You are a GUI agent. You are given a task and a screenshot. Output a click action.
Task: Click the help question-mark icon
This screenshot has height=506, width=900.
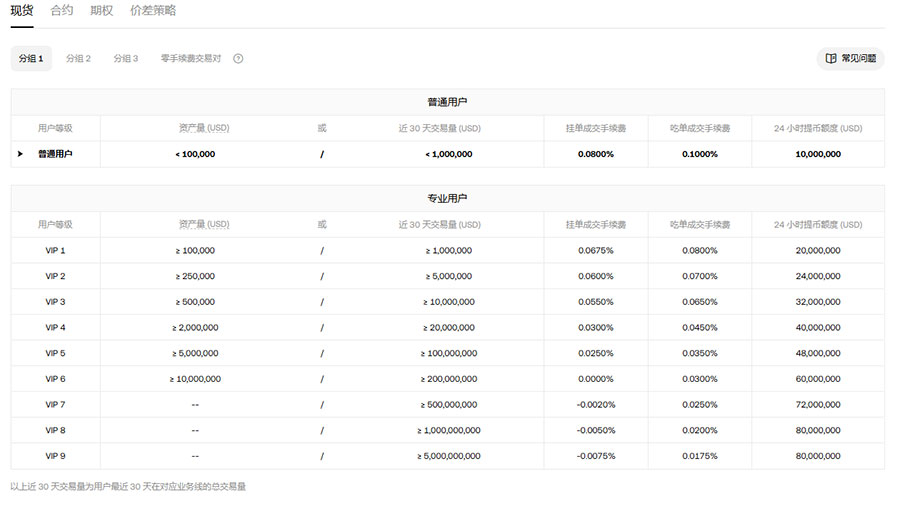click(x=238, y=59)
